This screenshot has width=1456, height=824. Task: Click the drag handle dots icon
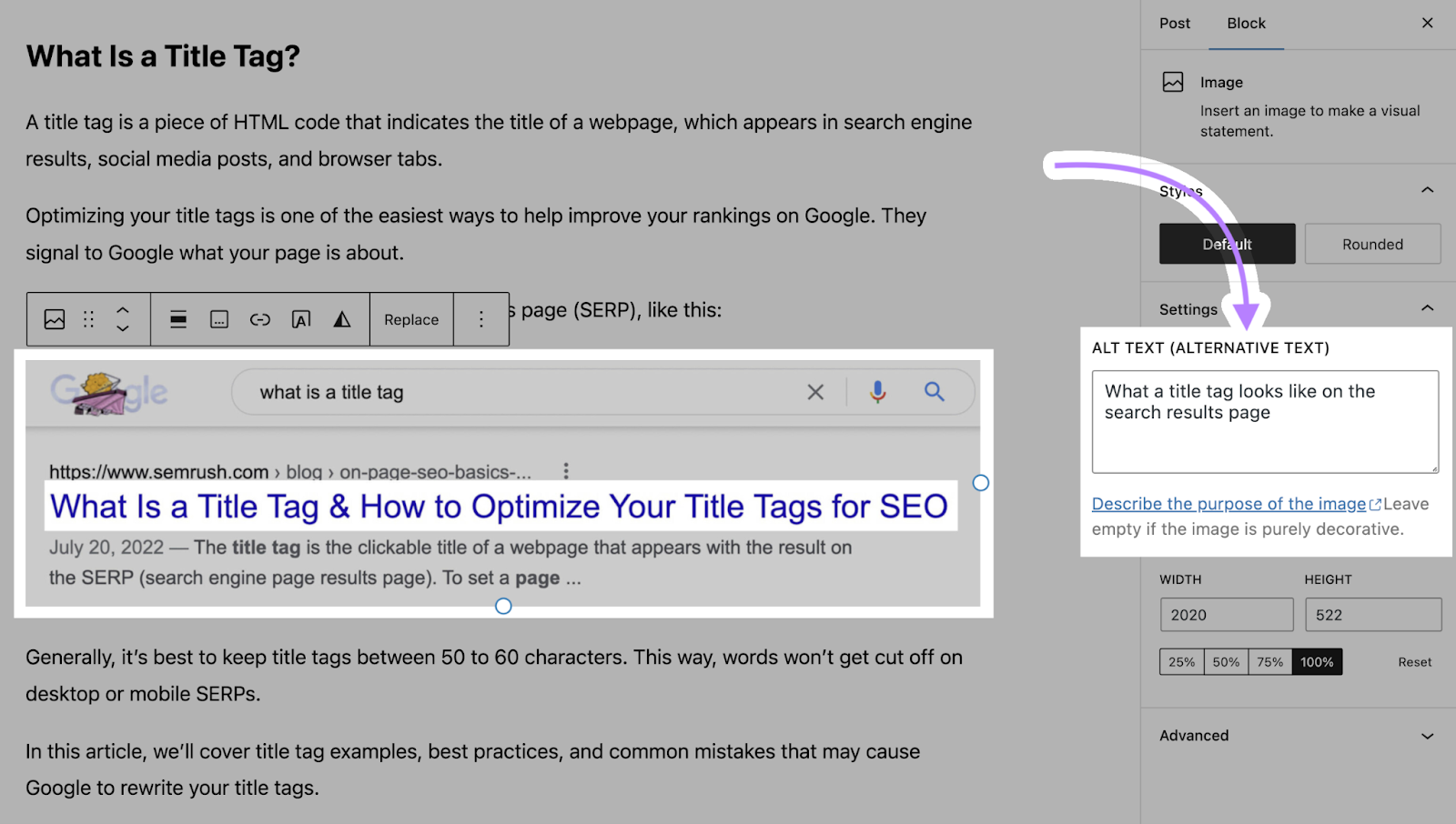[x=88, y=319]
